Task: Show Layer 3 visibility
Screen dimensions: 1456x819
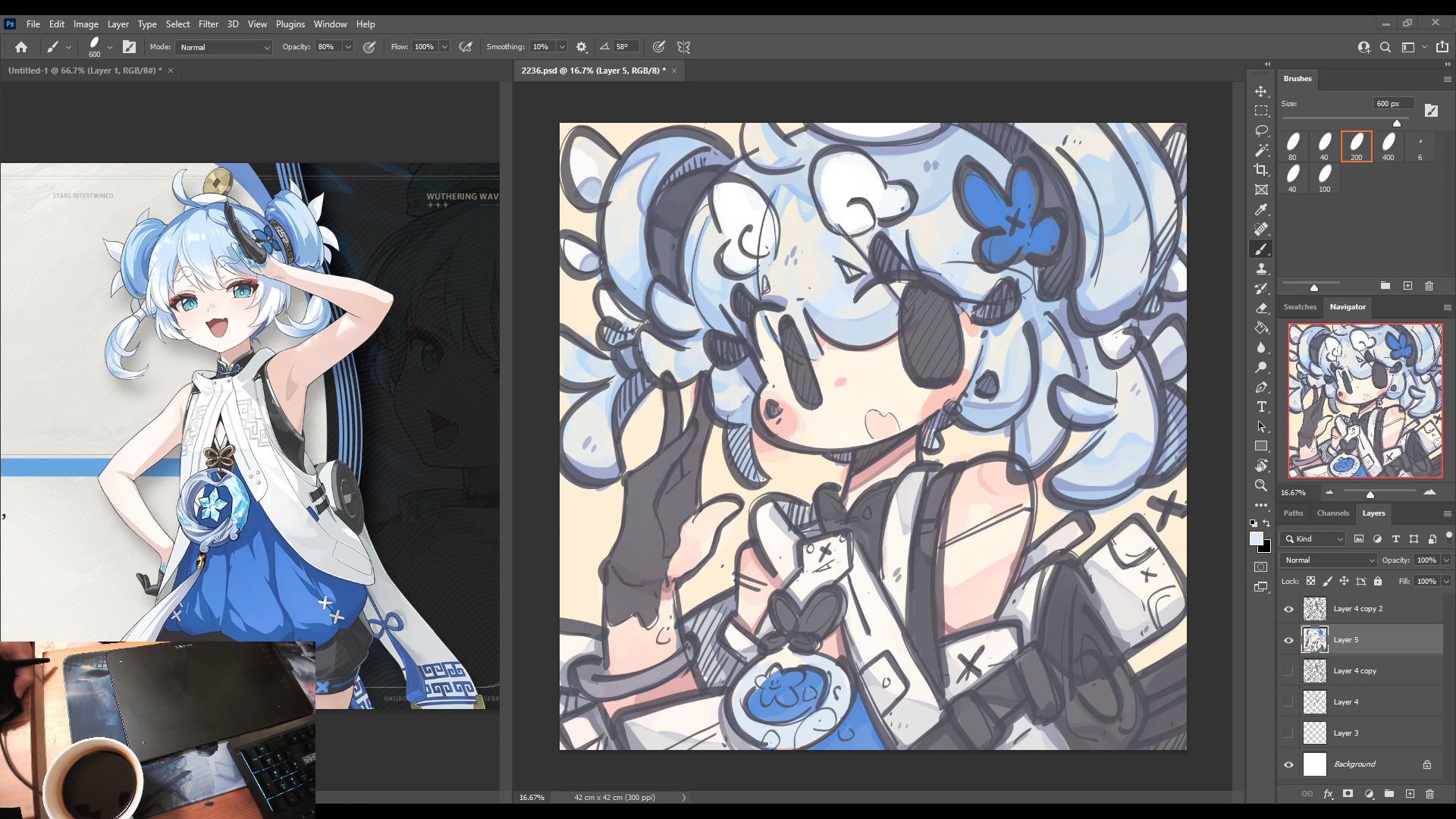Action: click(x=1288, y=733)
